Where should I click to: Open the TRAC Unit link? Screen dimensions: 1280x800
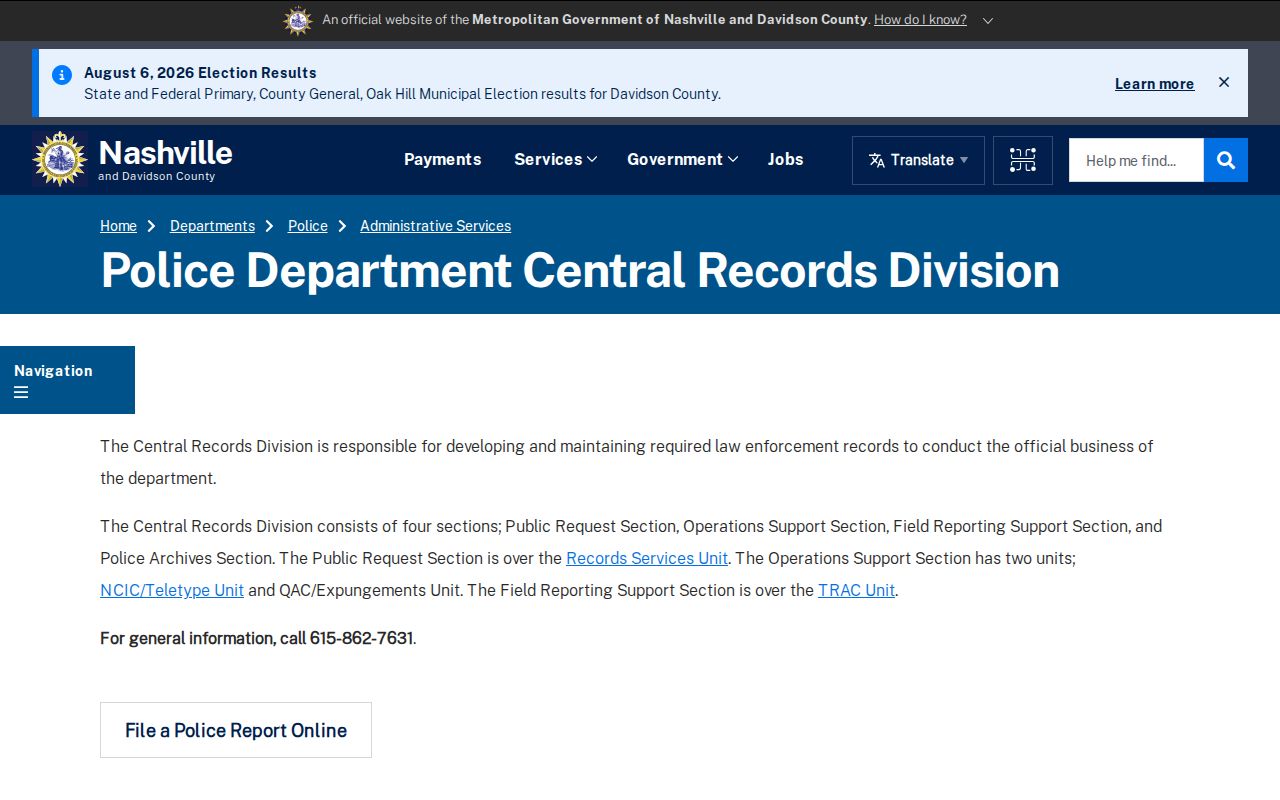pos(856,590)
